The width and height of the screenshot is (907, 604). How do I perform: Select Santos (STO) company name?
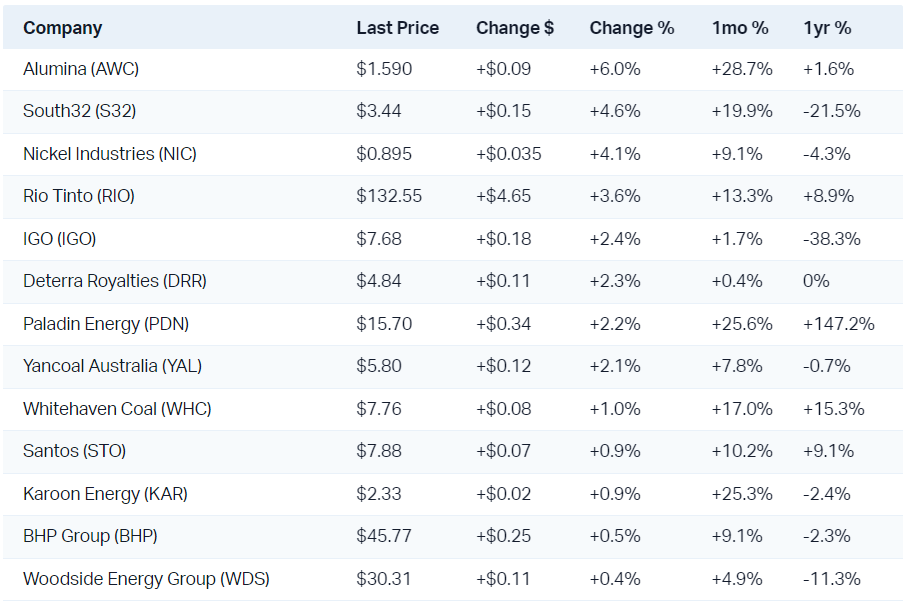click(x=75, y=451)
